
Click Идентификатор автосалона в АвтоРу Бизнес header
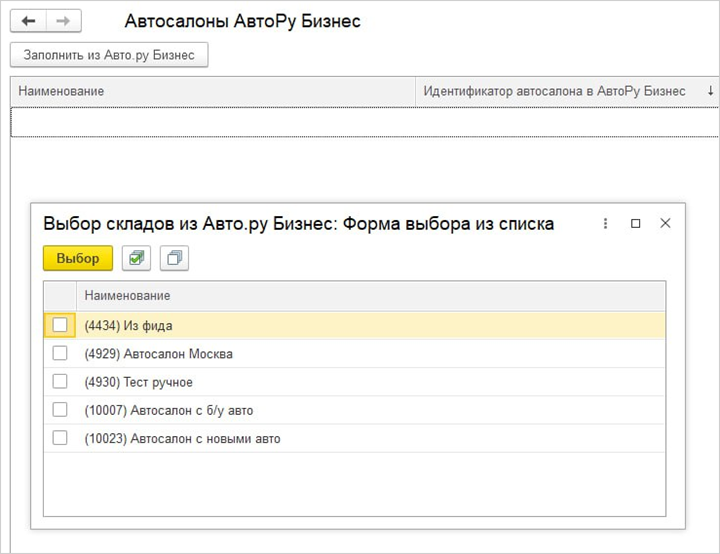pos(554,91)
